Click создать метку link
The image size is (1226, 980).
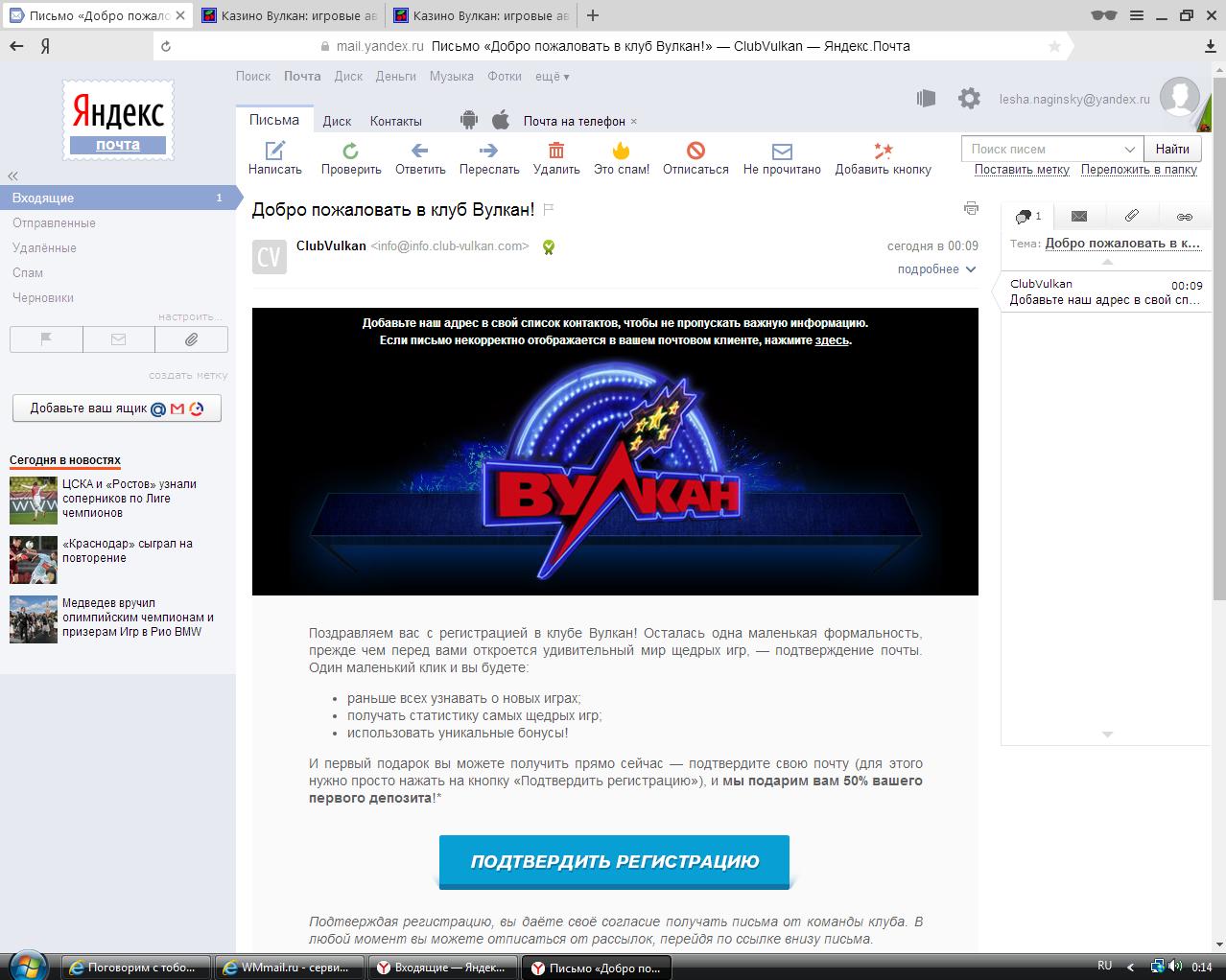pos(188,375)
